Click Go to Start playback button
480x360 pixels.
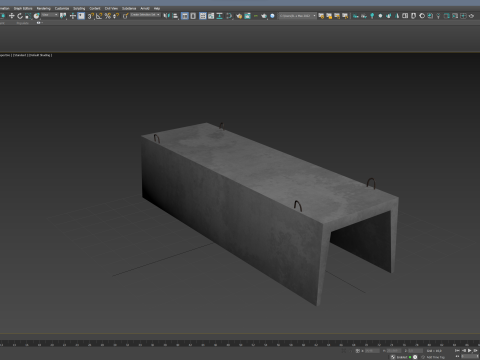pos(457,351)
